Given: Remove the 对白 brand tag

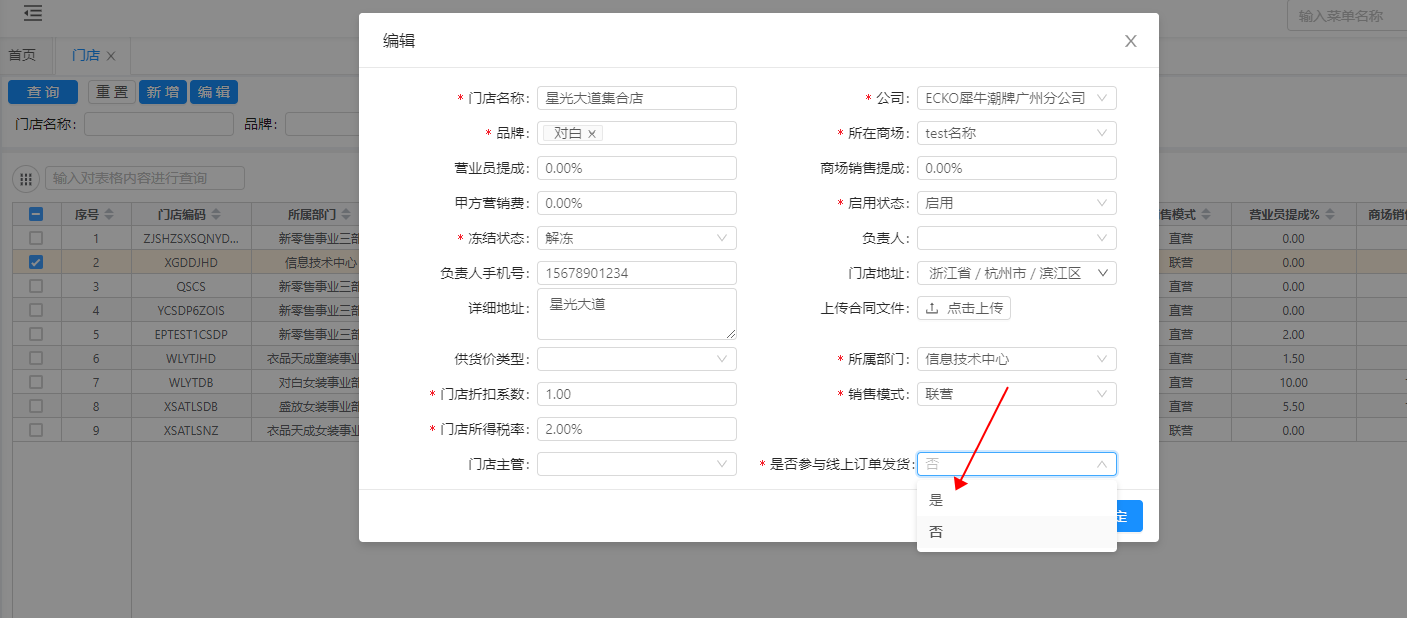Looking at the screenshot, I should point(592,133).
